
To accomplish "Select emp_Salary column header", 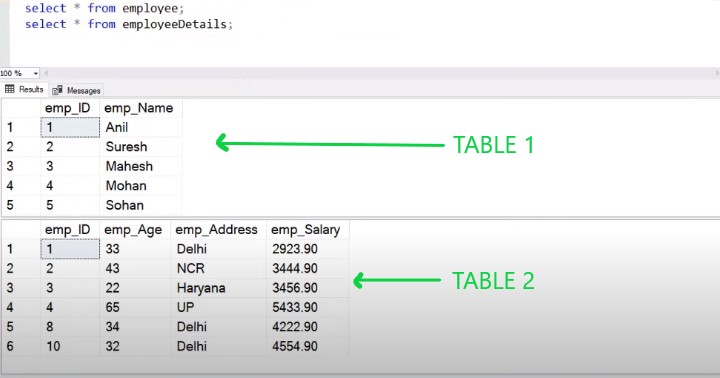I will point(307,230).
